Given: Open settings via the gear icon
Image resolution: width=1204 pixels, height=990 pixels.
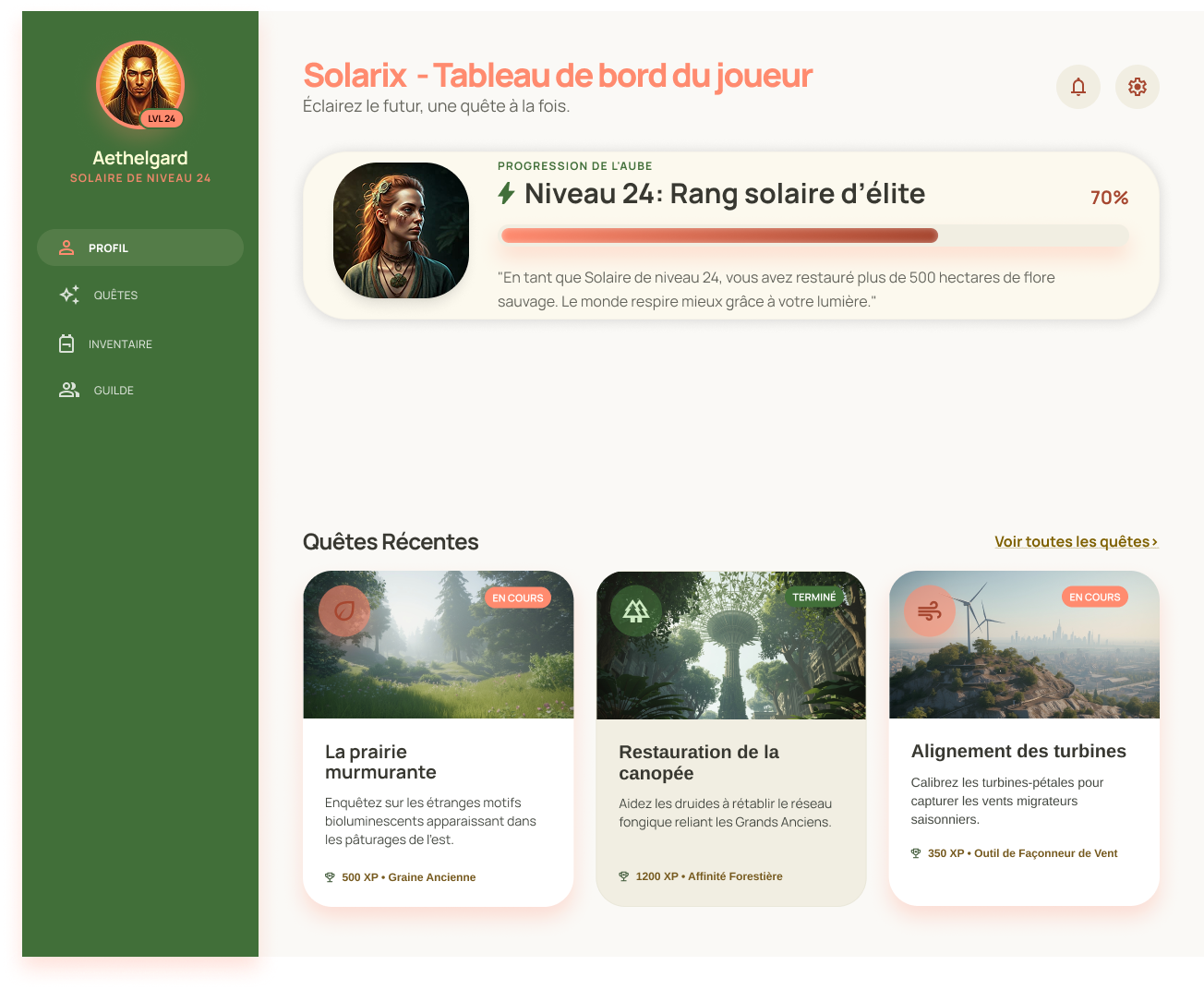Looking at the screenshot, I should click(x=1137, y=87).
